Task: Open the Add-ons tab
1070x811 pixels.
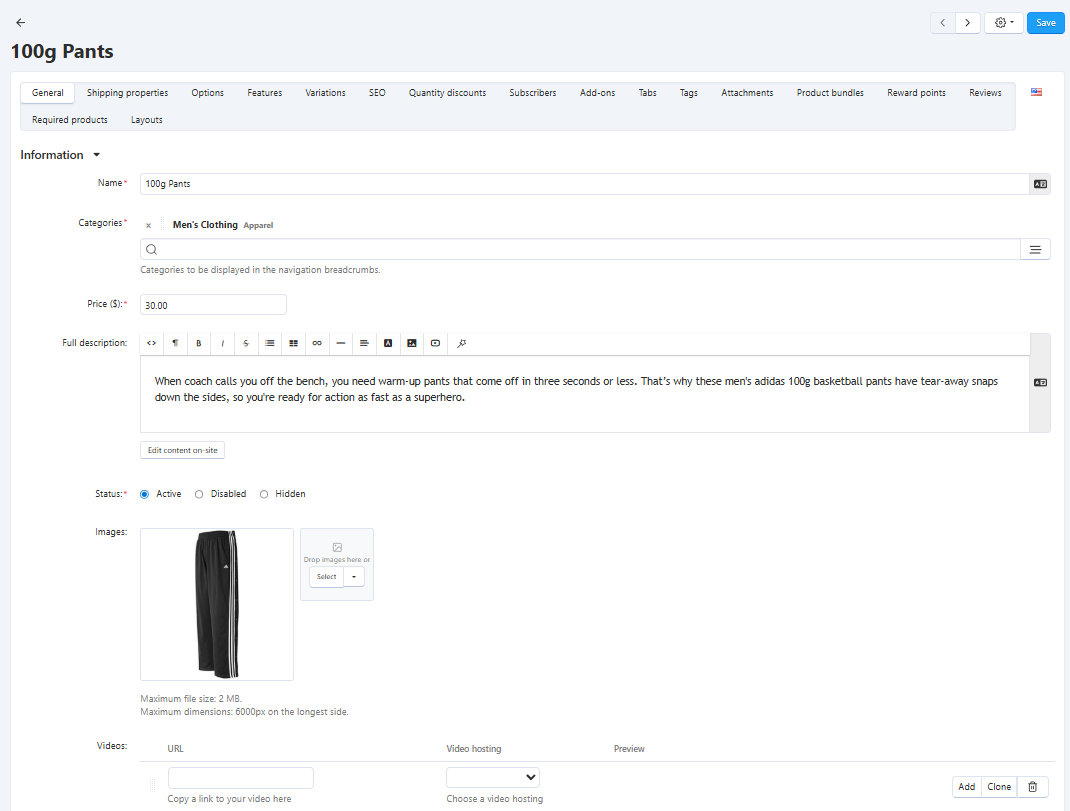Action: click(598, 93)
